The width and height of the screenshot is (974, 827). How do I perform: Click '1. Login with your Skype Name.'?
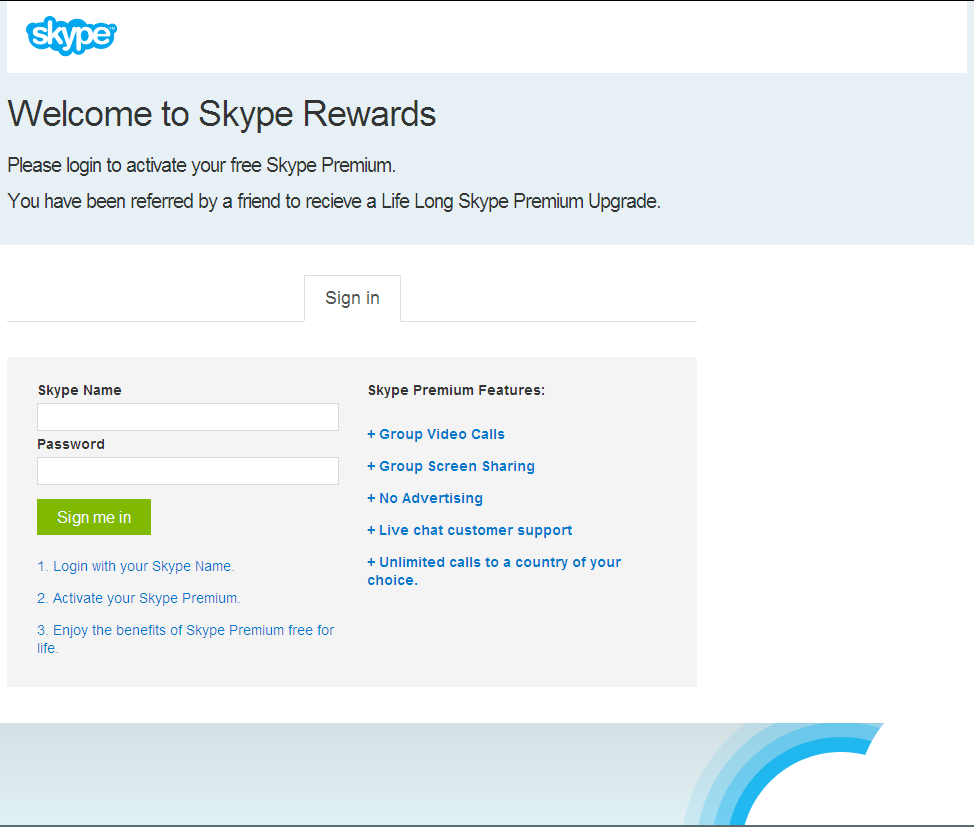135,566
